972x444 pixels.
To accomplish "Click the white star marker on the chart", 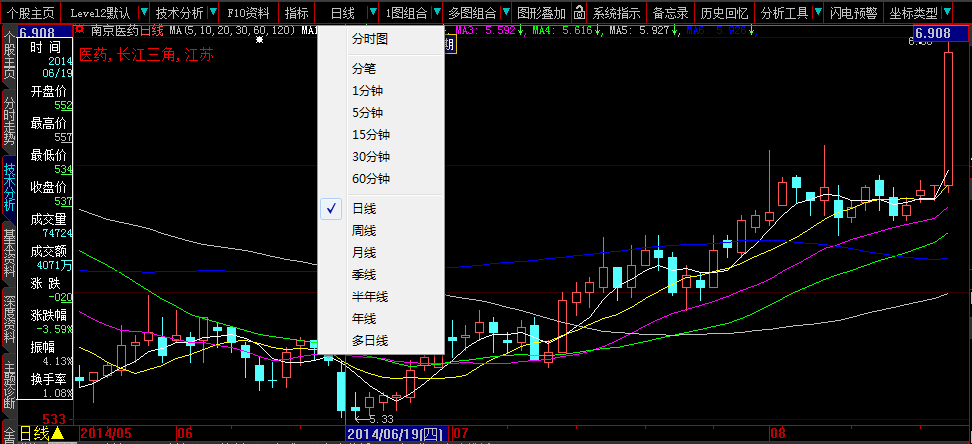I will click(x=260, y=40).
